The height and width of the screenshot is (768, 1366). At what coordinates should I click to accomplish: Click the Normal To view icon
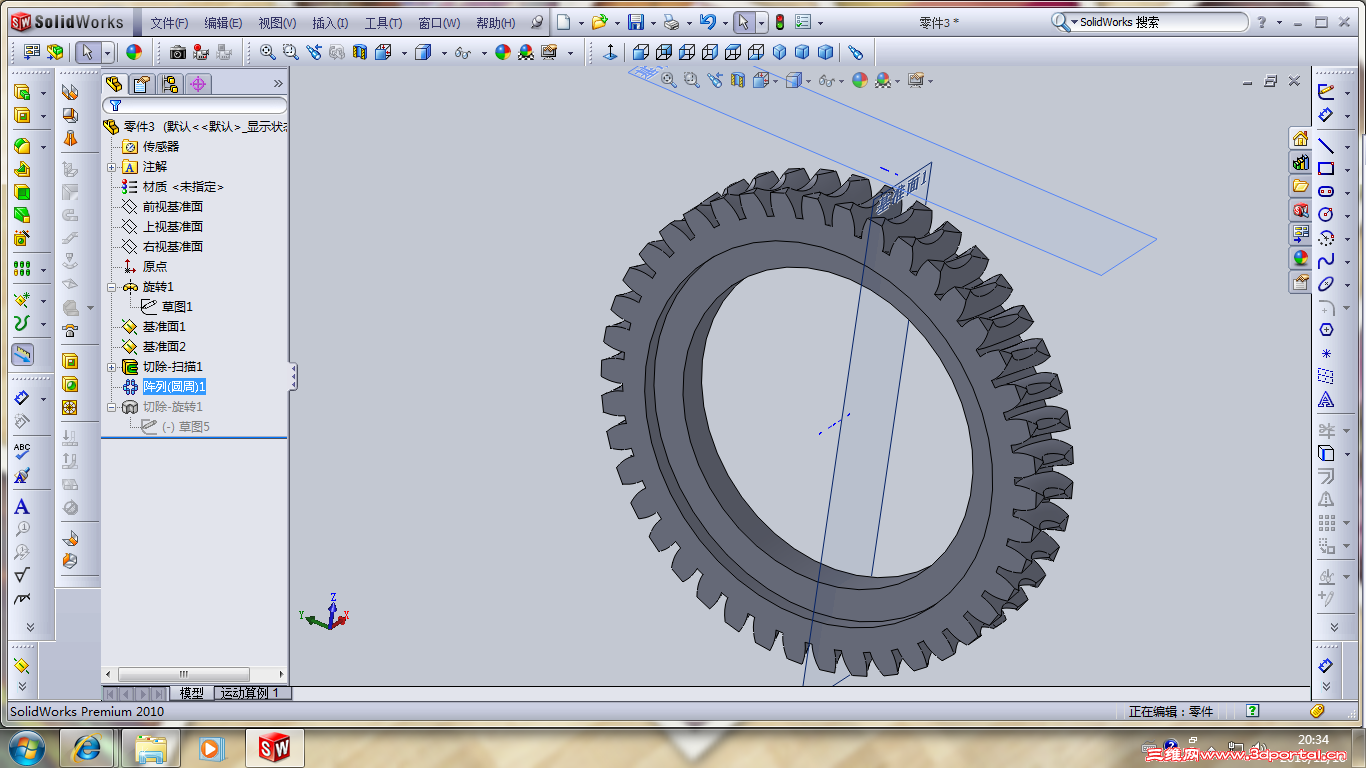tap(610, 52)
